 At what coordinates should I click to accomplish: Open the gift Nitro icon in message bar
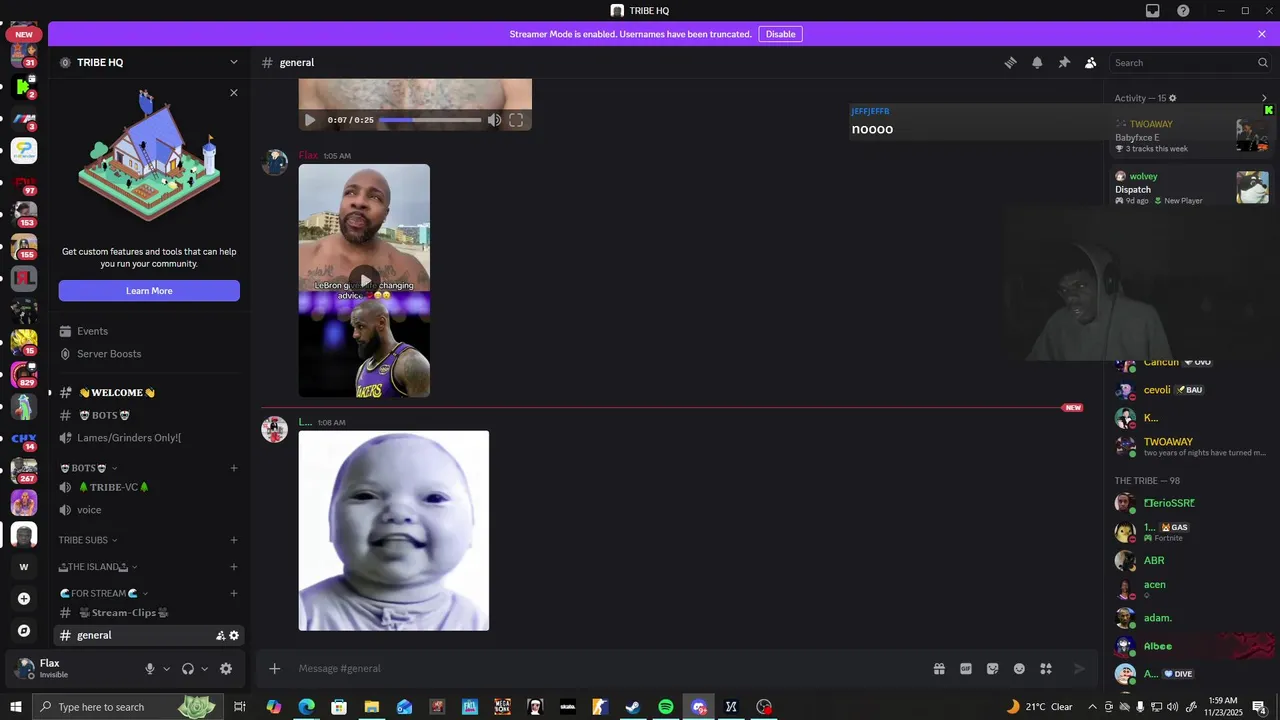[x=939, y=668]
